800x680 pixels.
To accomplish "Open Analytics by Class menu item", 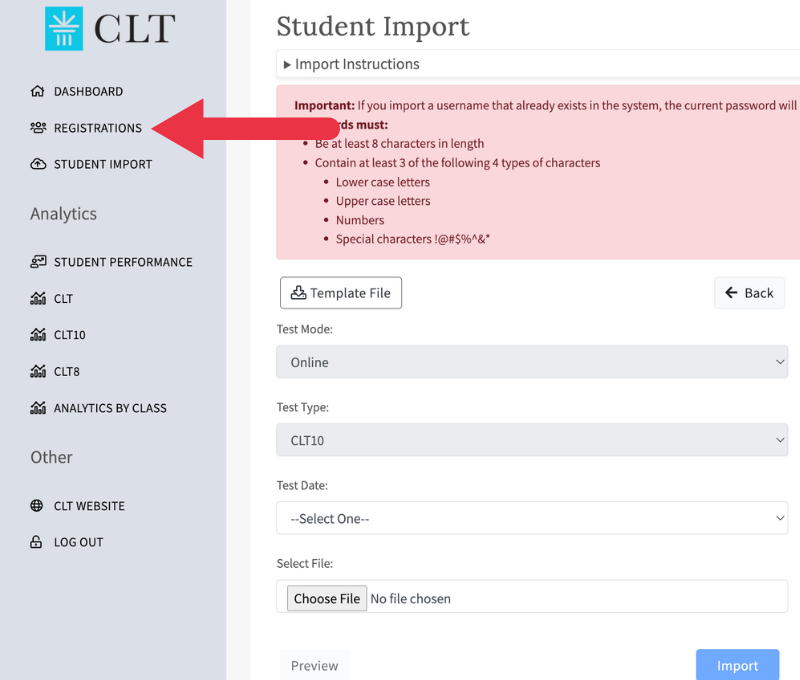I will tap(110, 408).
